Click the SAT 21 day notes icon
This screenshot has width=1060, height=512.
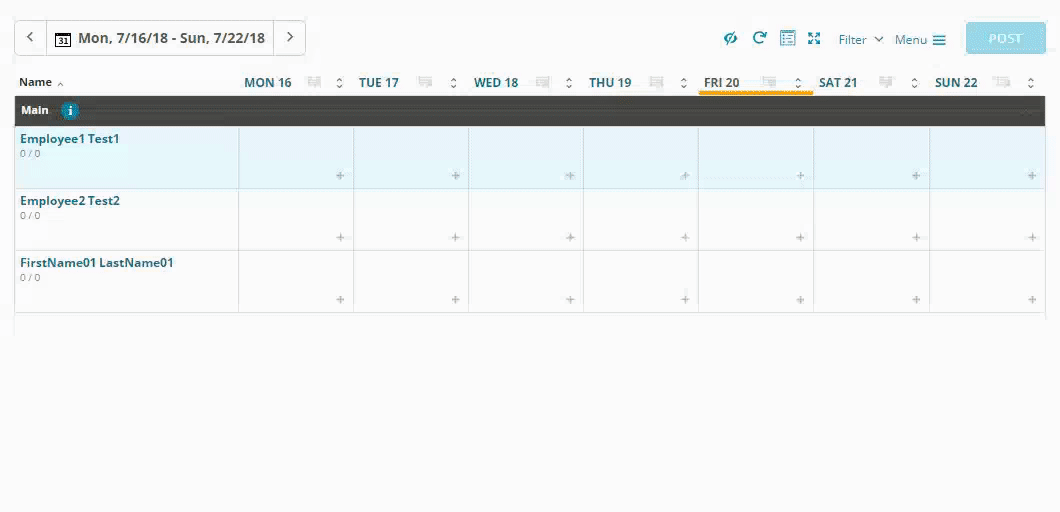(886, 83)
